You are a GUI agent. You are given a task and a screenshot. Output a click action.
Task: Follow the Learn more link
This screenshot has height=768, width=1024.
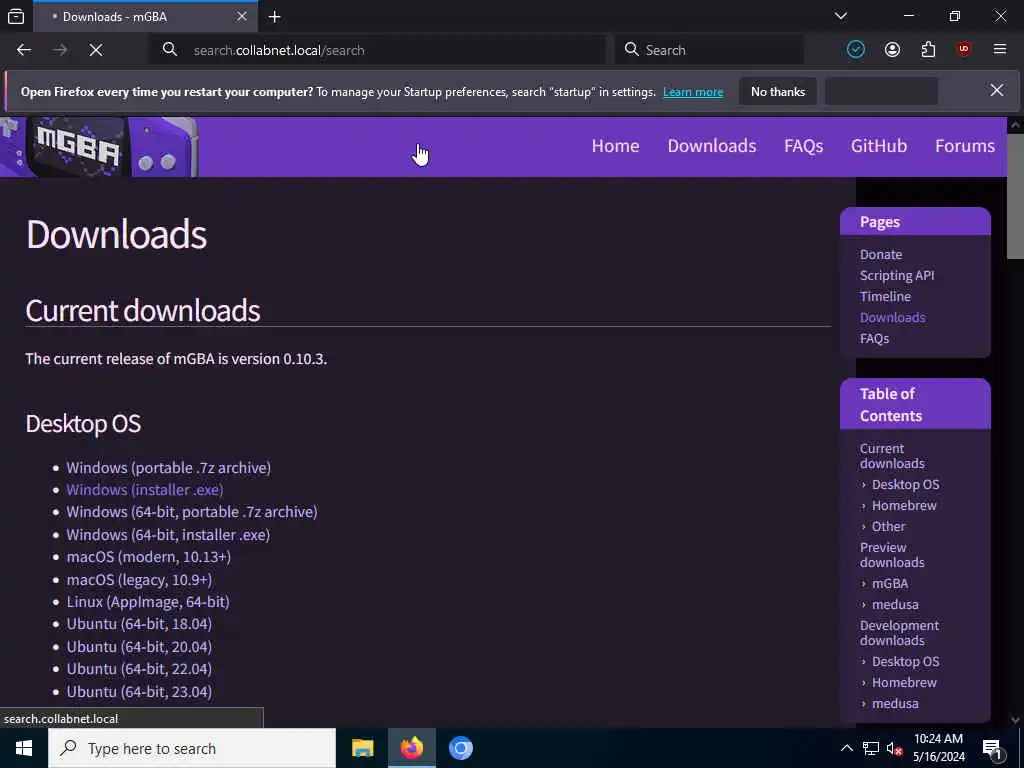click(x=693, y=92)
